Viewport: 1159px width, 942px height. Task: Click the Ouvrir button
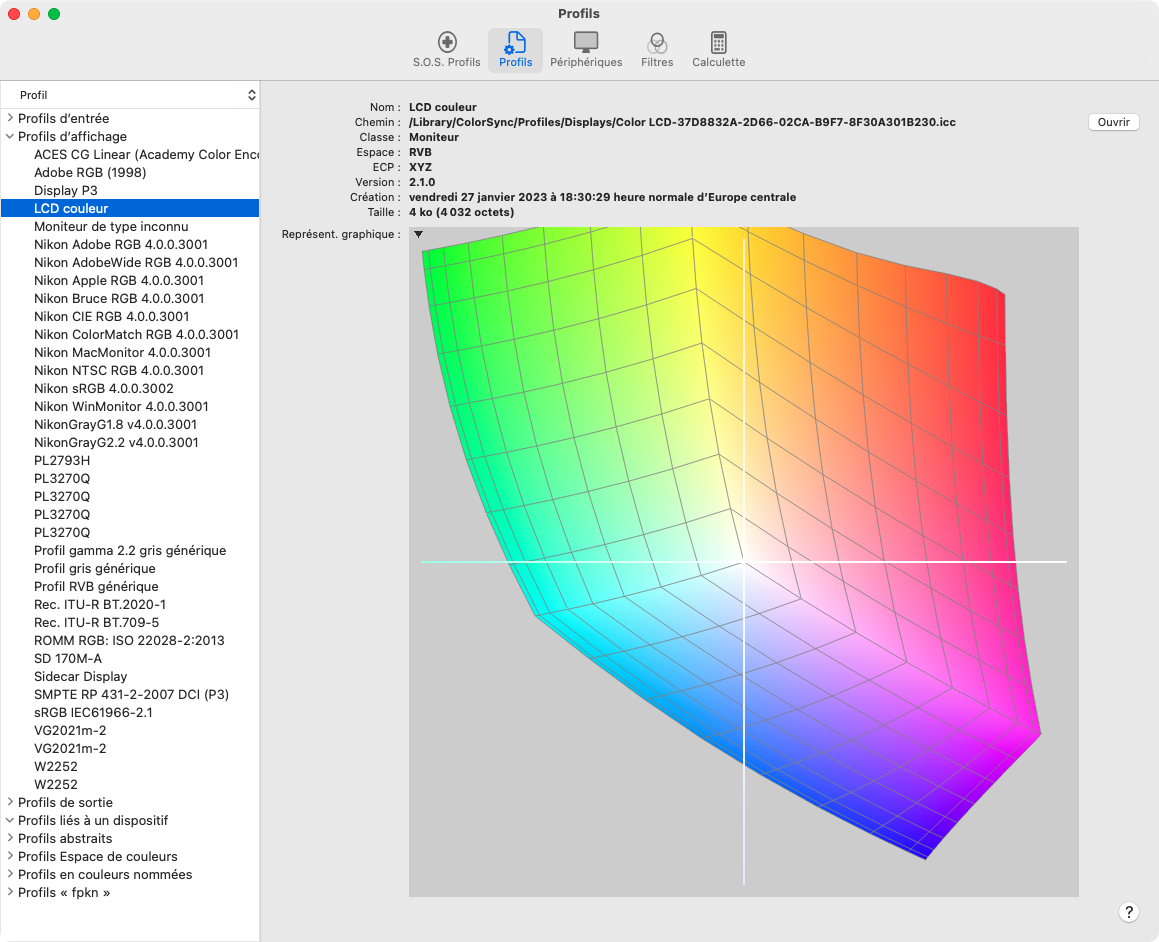pyautogui.click(x=1113, y=122)
